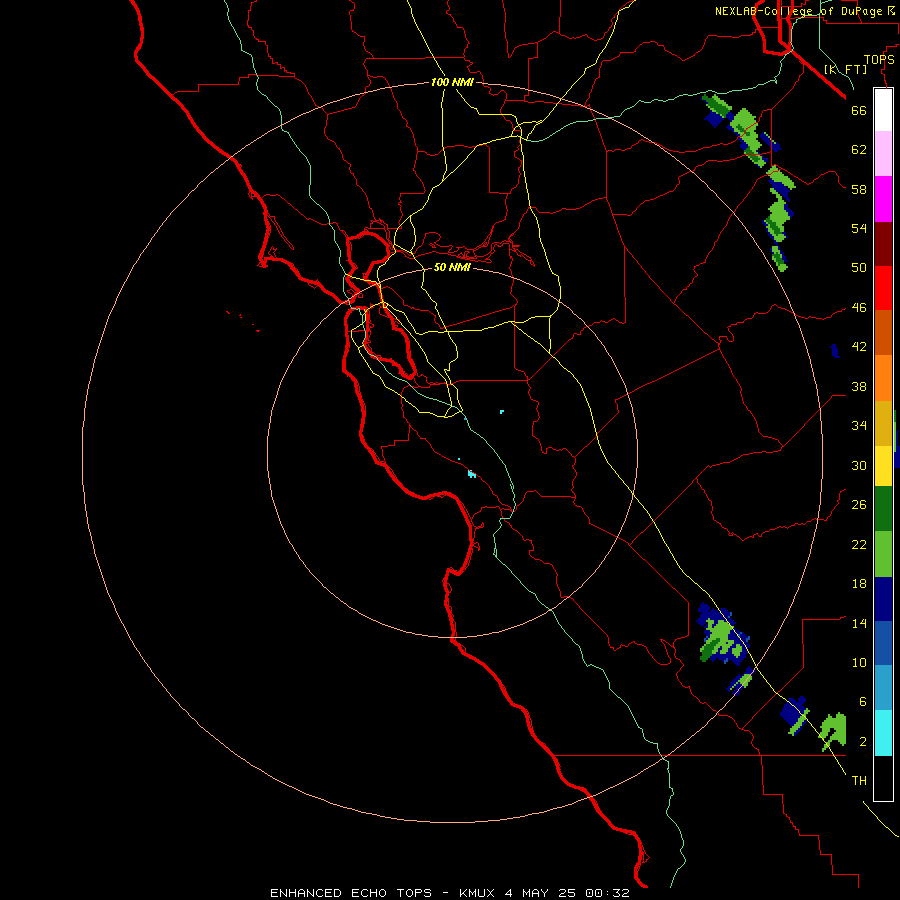This screenshot has height=900, width=900.
Task: Click the dark green legend swatch
Action: (x=883, y=508)
